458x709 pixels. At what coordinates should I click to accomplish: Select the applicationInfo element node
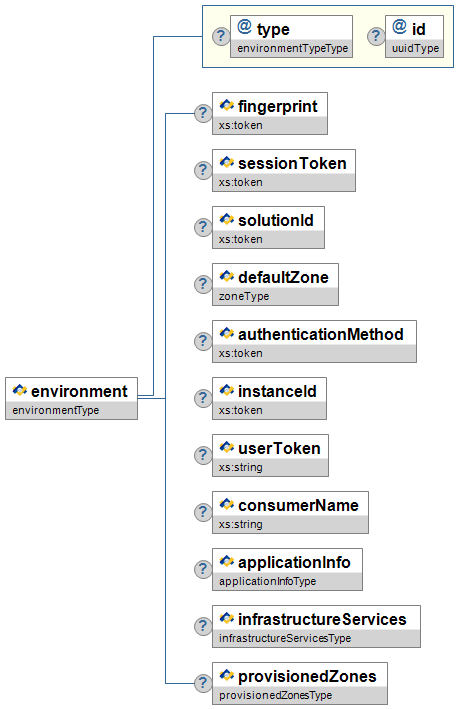tap(288, 569)
